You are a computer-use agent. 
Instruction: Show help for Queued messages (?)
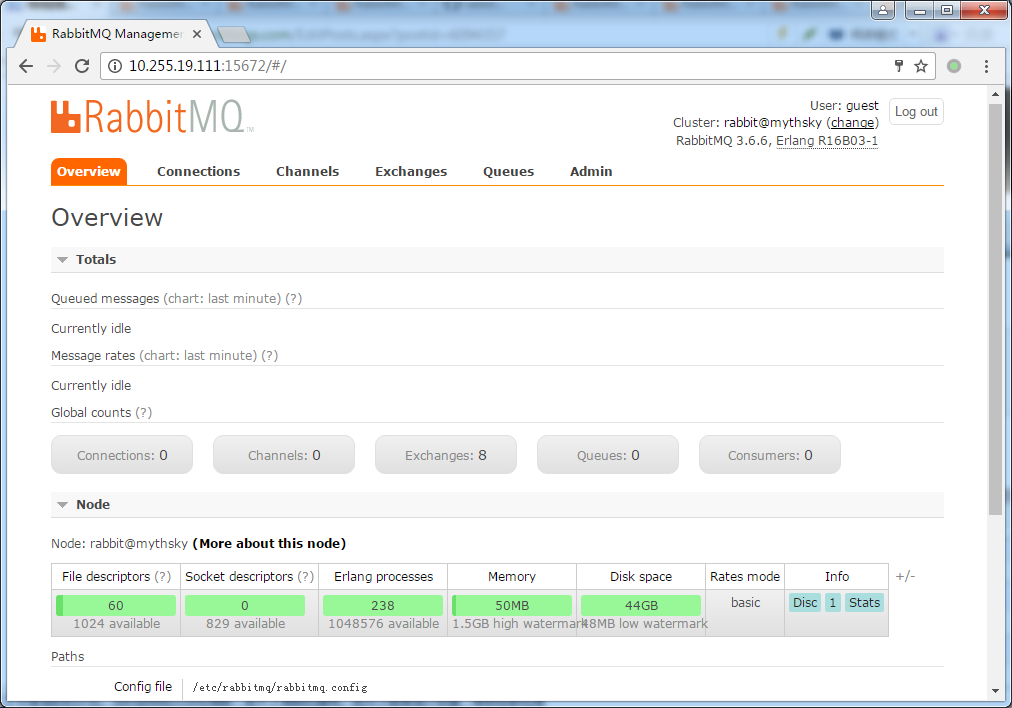click(x=294, y=299)
